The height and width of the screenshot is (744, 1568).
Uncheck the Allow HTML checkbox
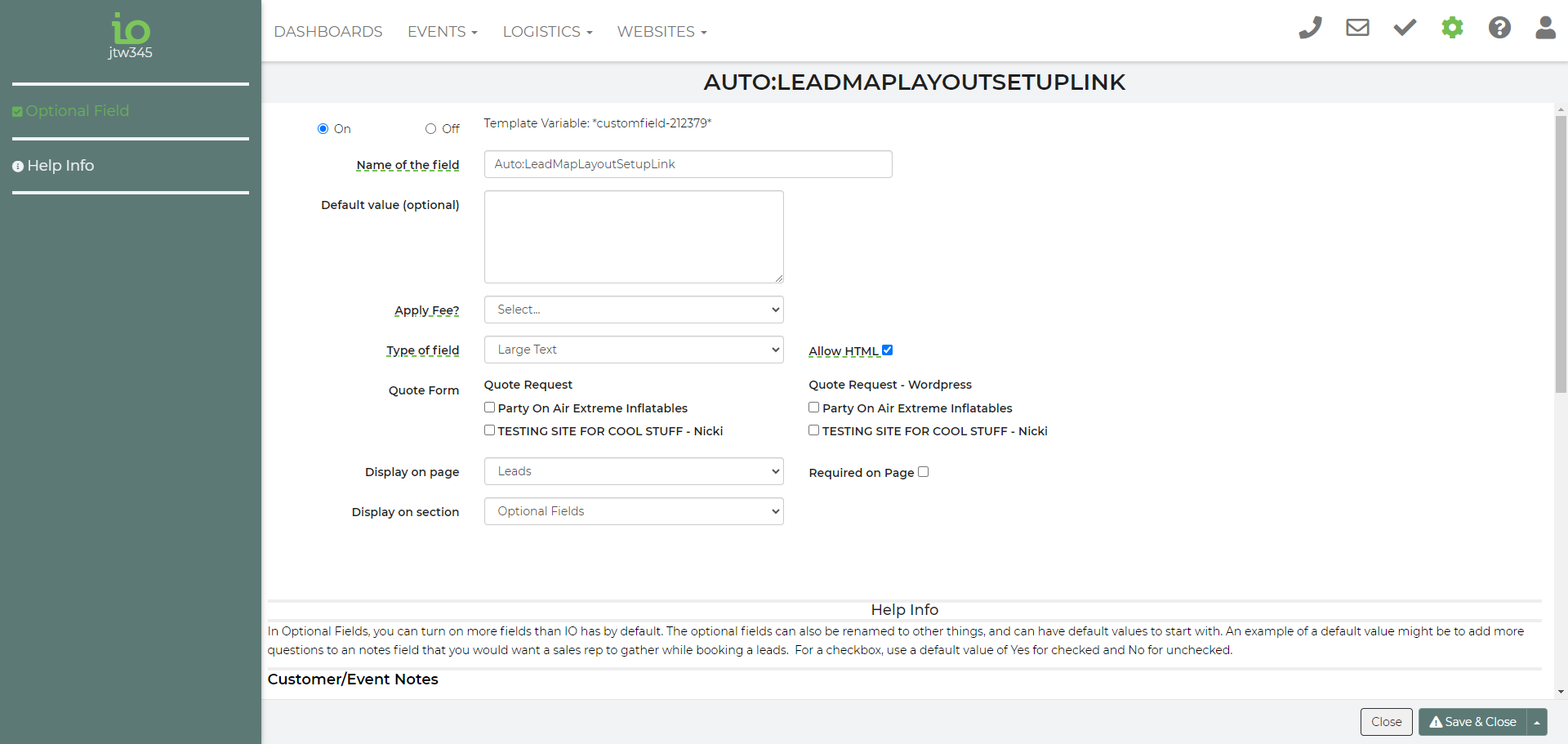[887, 350]
